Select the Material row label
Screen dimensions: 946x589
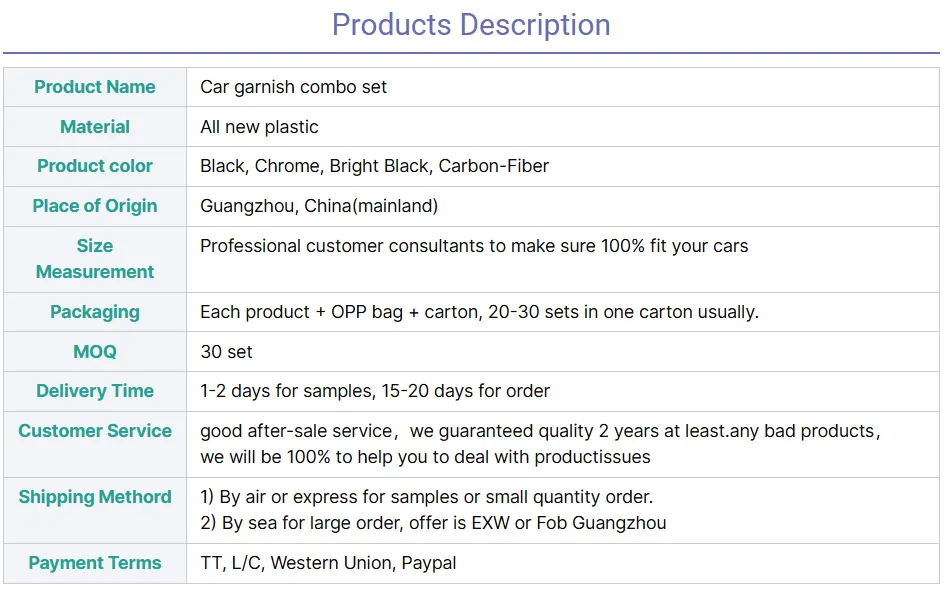coord(95,127)
